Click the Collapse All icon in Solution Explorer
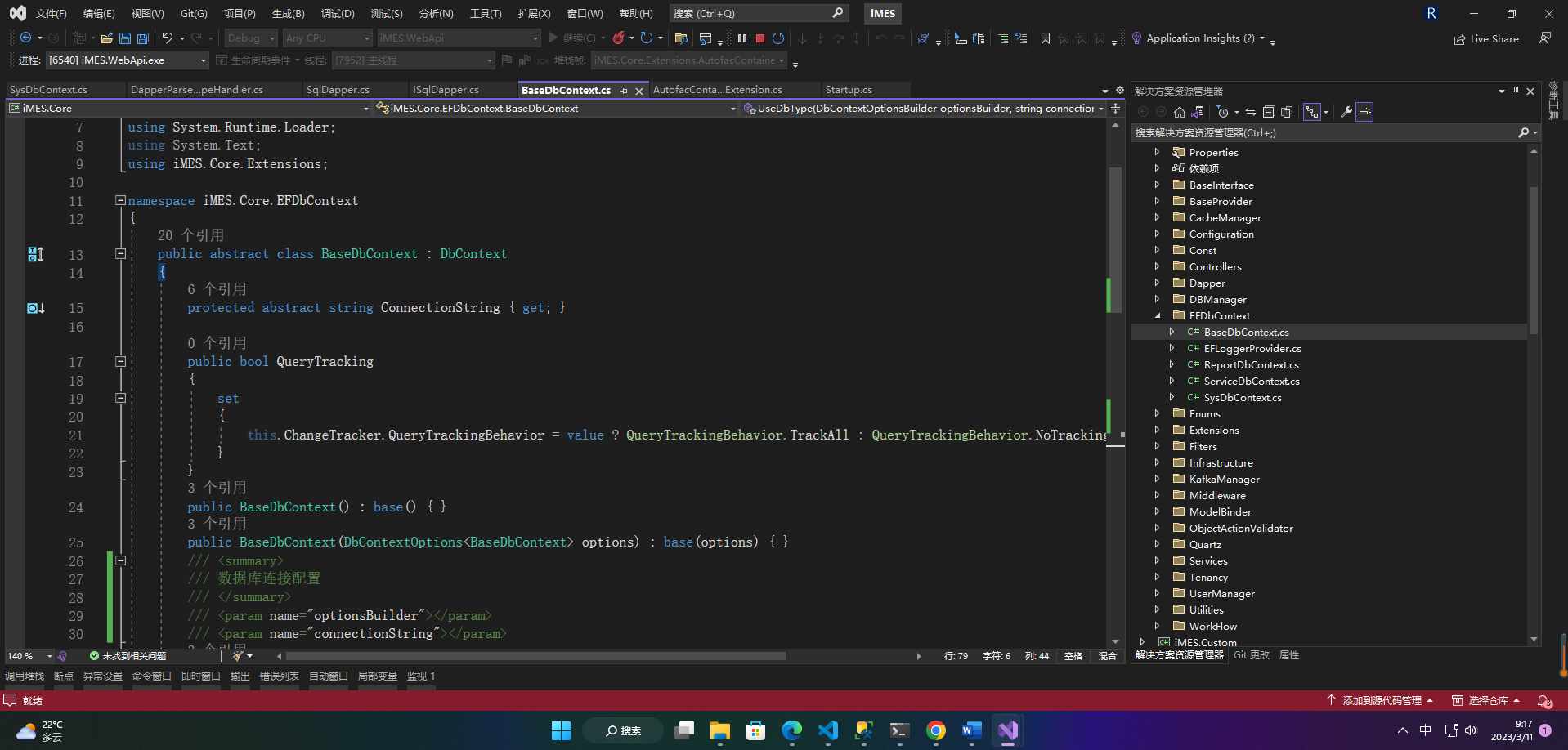The width and height of the screenshot is (1568, 750). [x=1269, y=112]
